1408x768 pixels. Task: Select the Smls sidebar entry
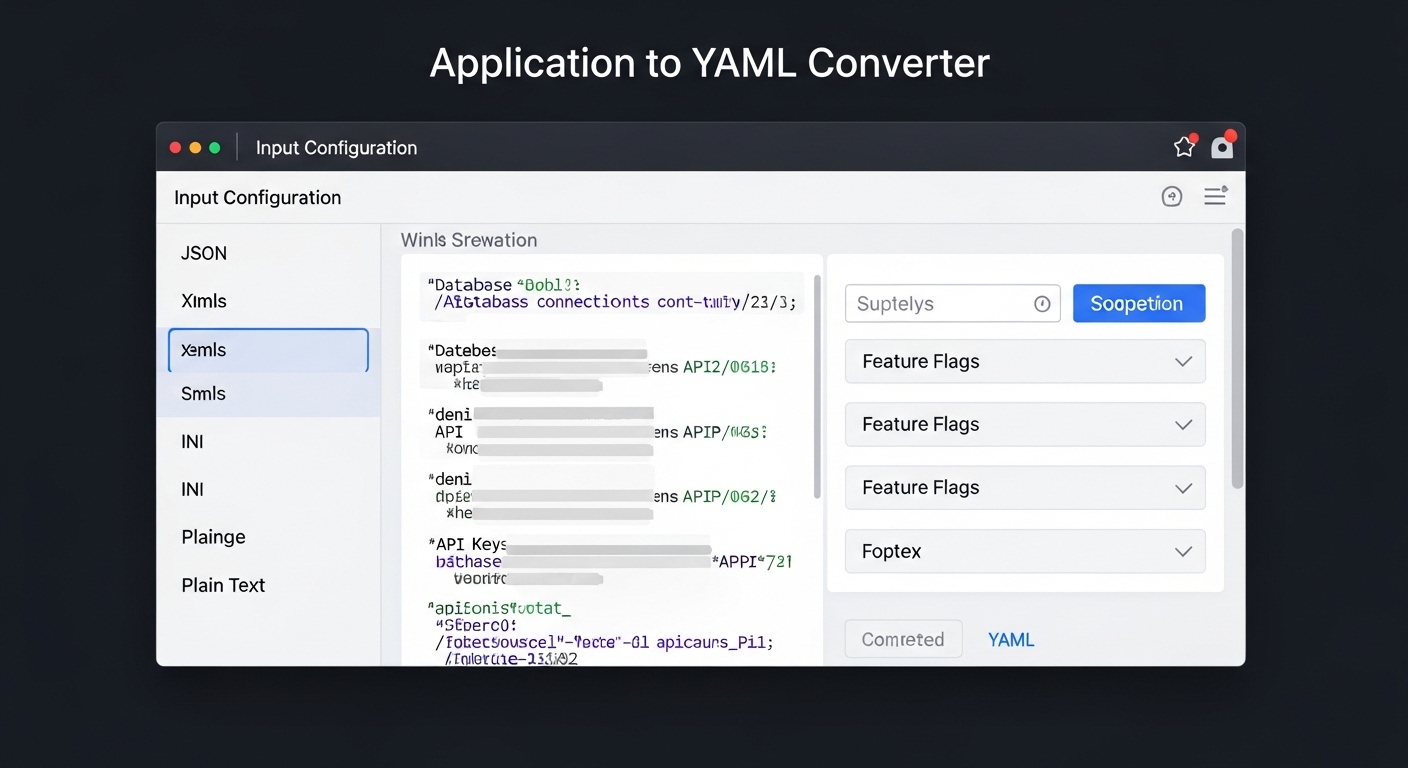pos(203,393)
